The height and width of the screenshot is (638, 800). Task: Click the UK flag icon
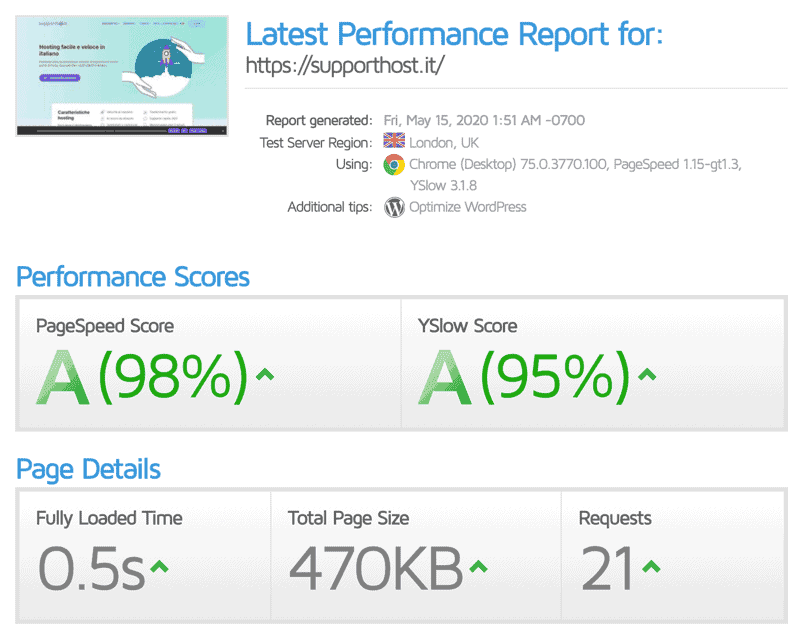394,141
